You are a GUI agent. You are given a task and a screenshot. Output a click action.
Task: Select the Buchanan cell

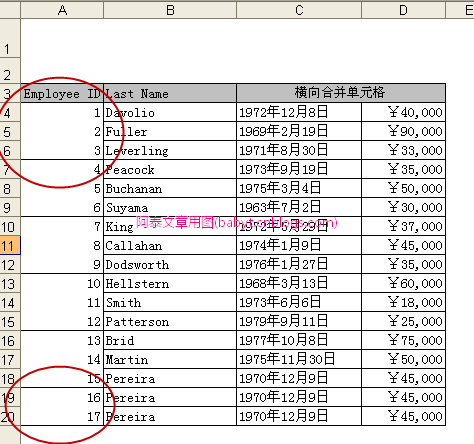(170, 188)
